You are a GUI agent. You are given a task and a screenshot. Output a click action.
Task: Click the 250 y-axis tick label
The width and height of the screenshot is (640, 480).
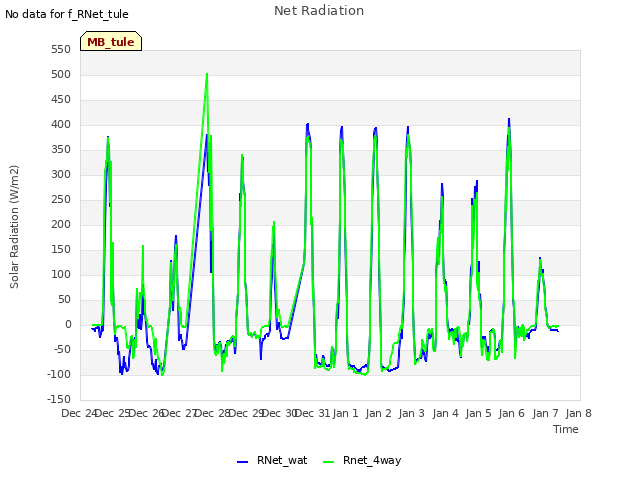[61, 199]
